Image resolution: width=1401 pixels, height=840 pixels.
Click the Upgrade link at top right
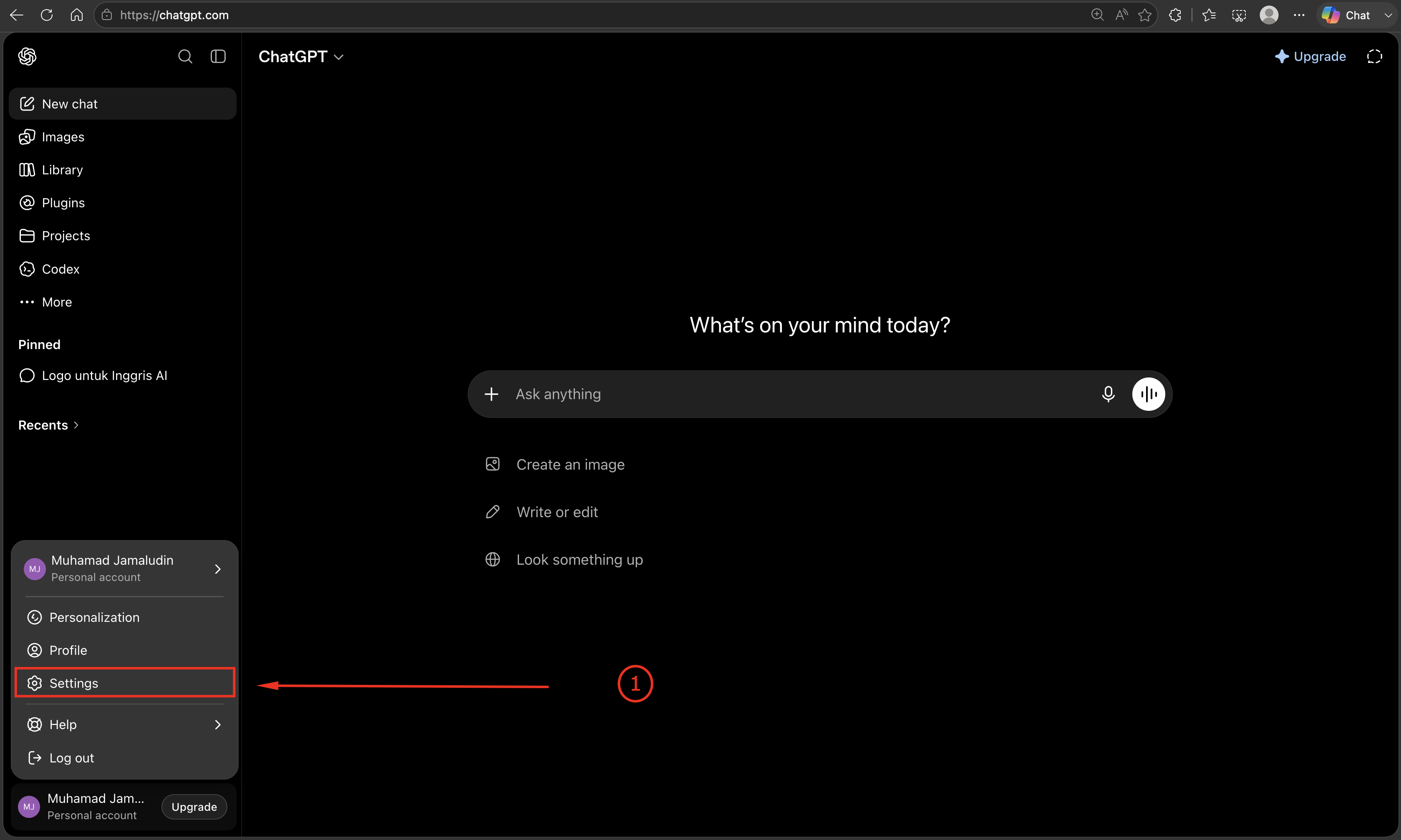click(1310, 57)
